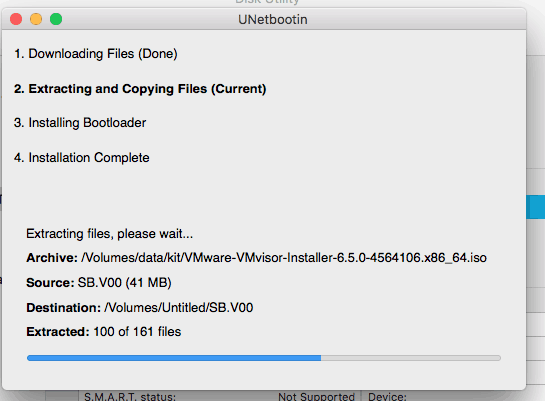Viewport: 545px width, 401px height.
Task: Click the bold Archive label
Action: [x=52, y=258]
